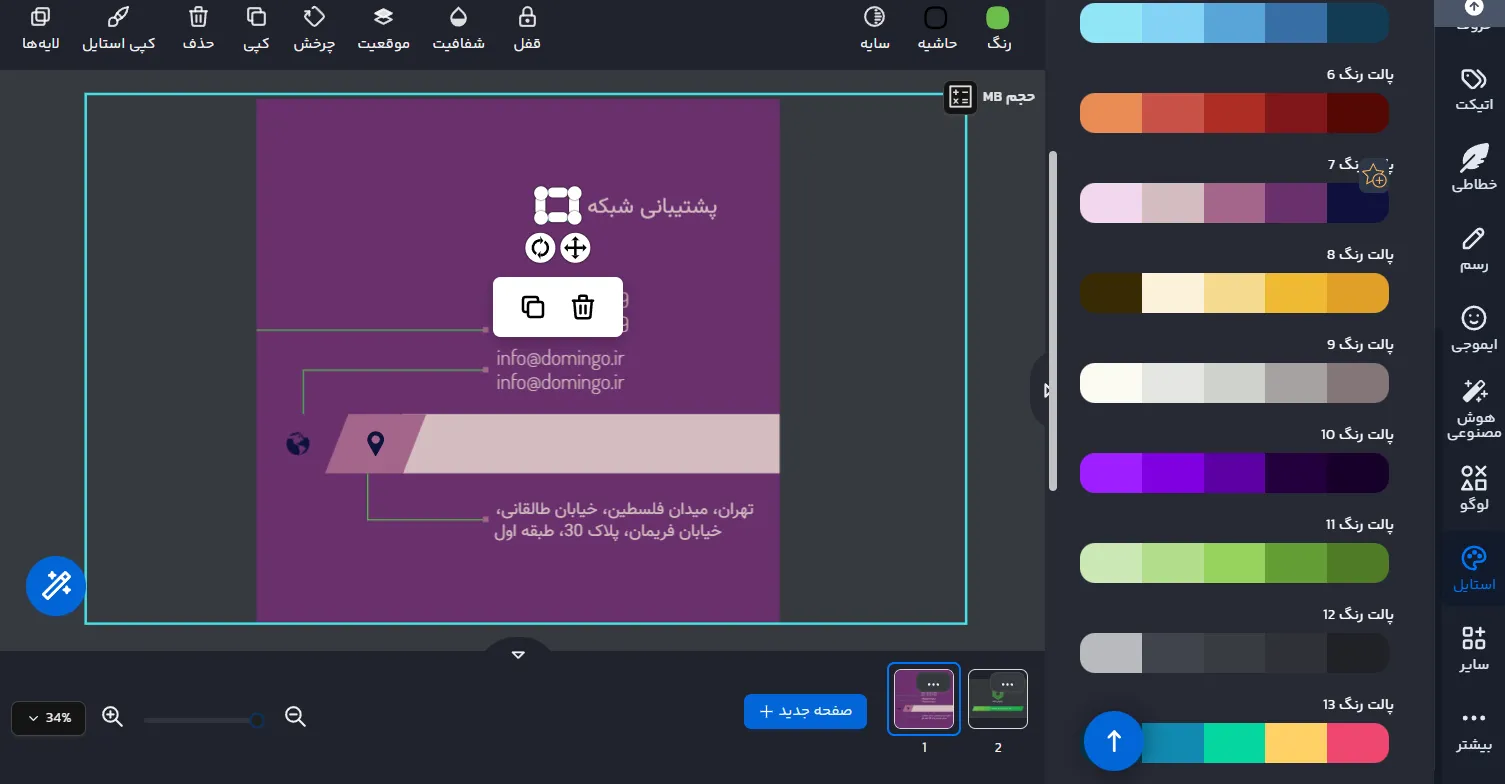Click the New Page (صفحه جدید) button

point(805,711)
